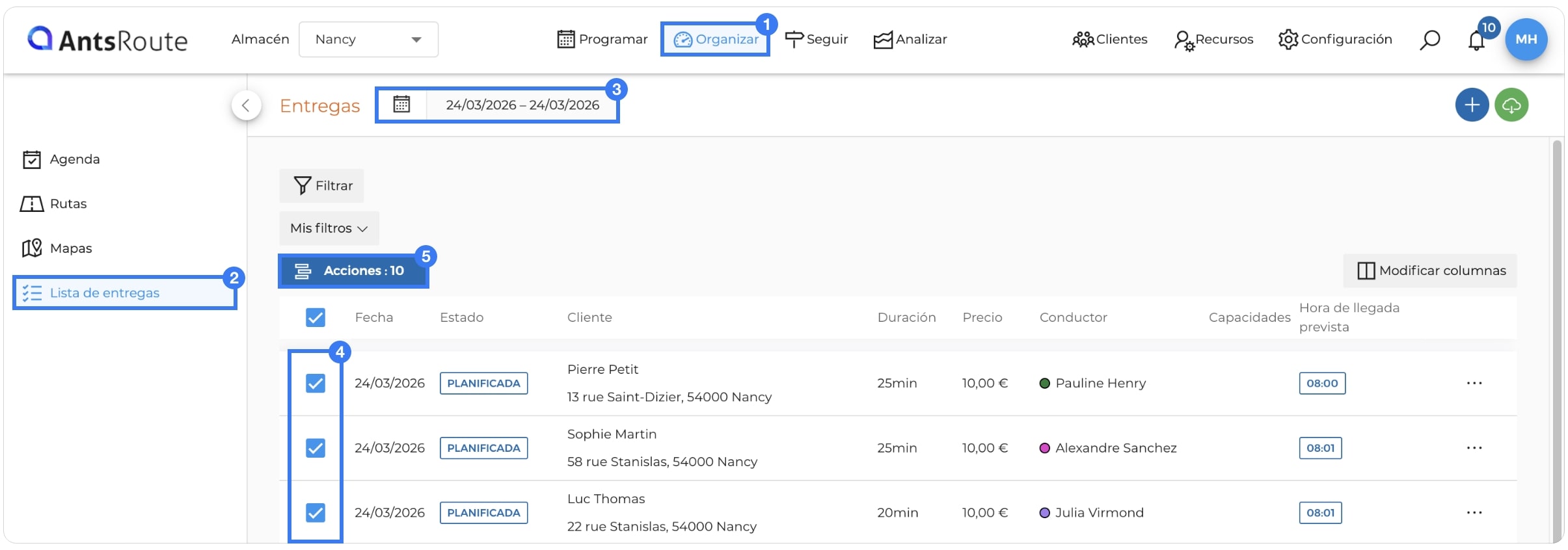Uncheck Sophie Martin's row checkbox
The image size is (1568, 550).
pos(316,448)
